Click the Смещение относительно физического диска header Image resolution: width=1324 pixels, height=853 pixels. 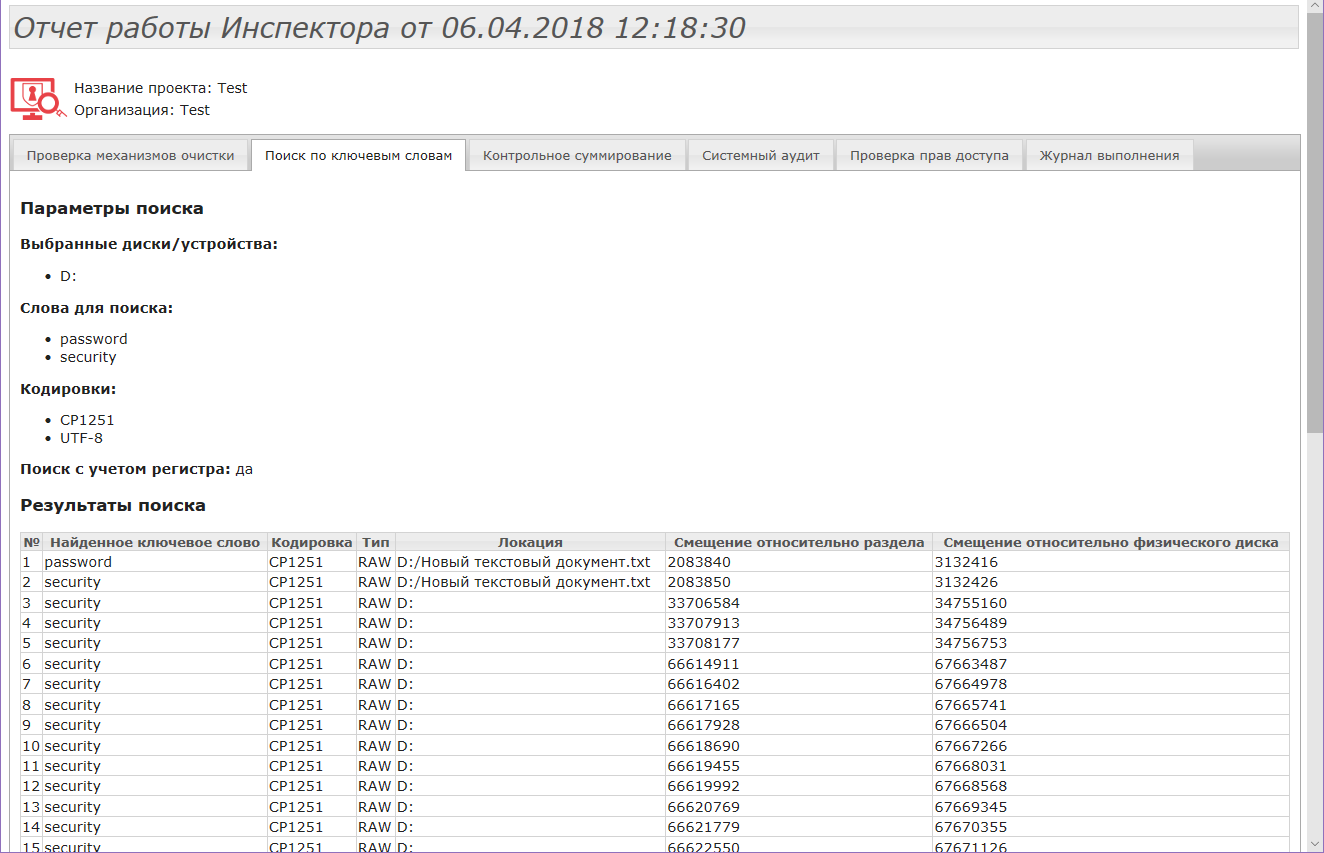point(1110,542)
